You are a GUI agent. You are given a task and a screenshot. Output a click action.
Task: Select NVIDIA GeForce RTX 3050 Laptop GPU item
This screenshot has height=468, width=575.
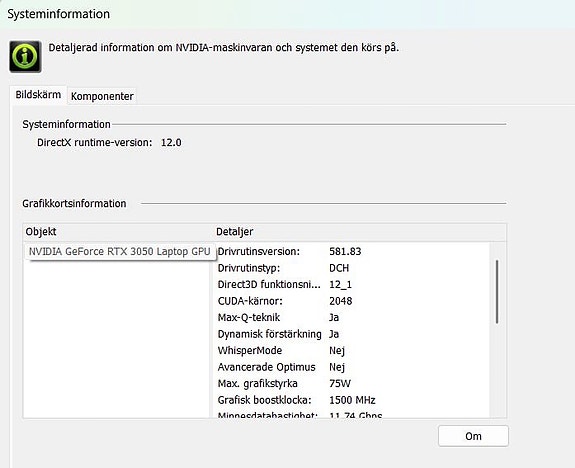120,252
